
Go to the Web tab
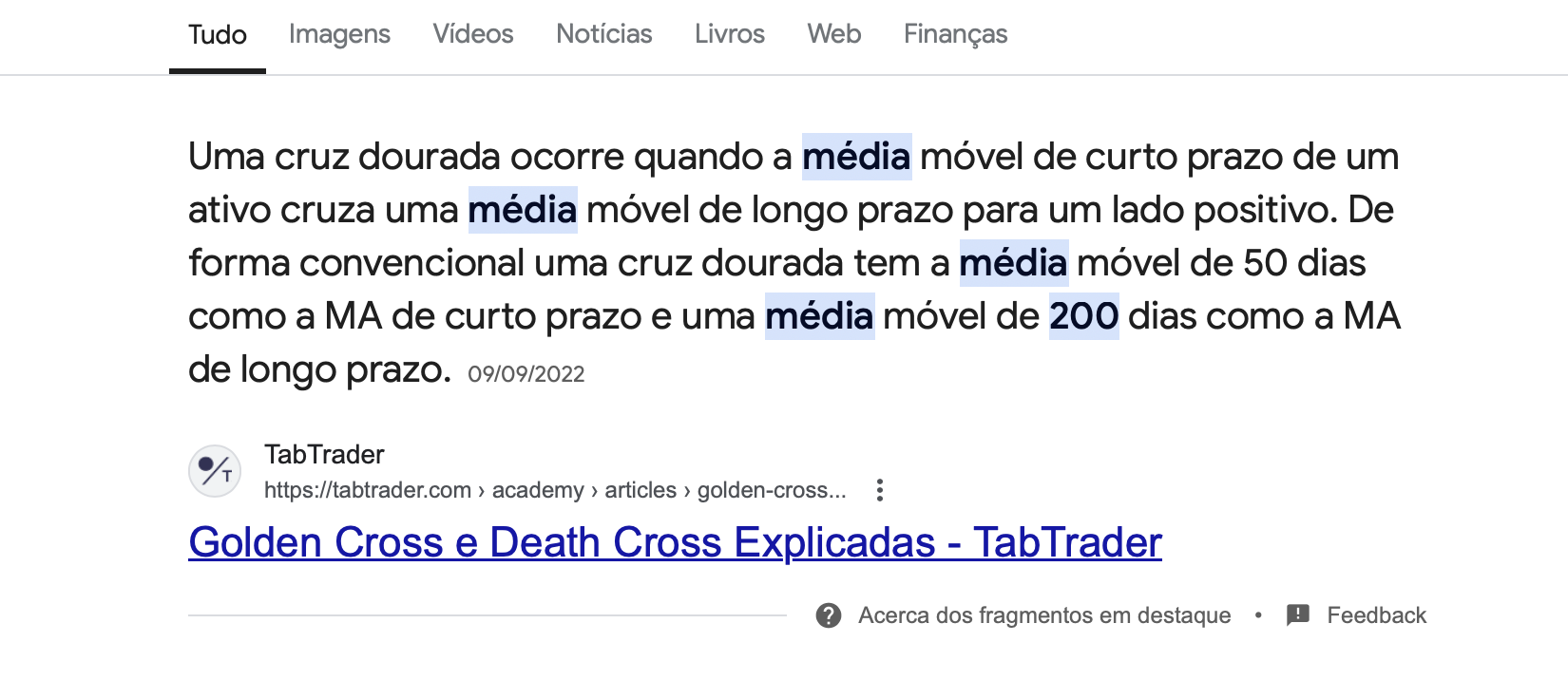coord(834,34)
